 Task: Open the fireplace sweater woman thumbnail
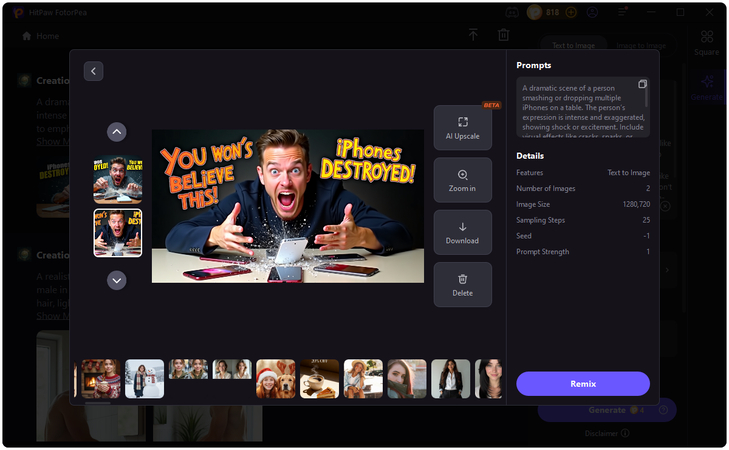[x=101, y=378]
